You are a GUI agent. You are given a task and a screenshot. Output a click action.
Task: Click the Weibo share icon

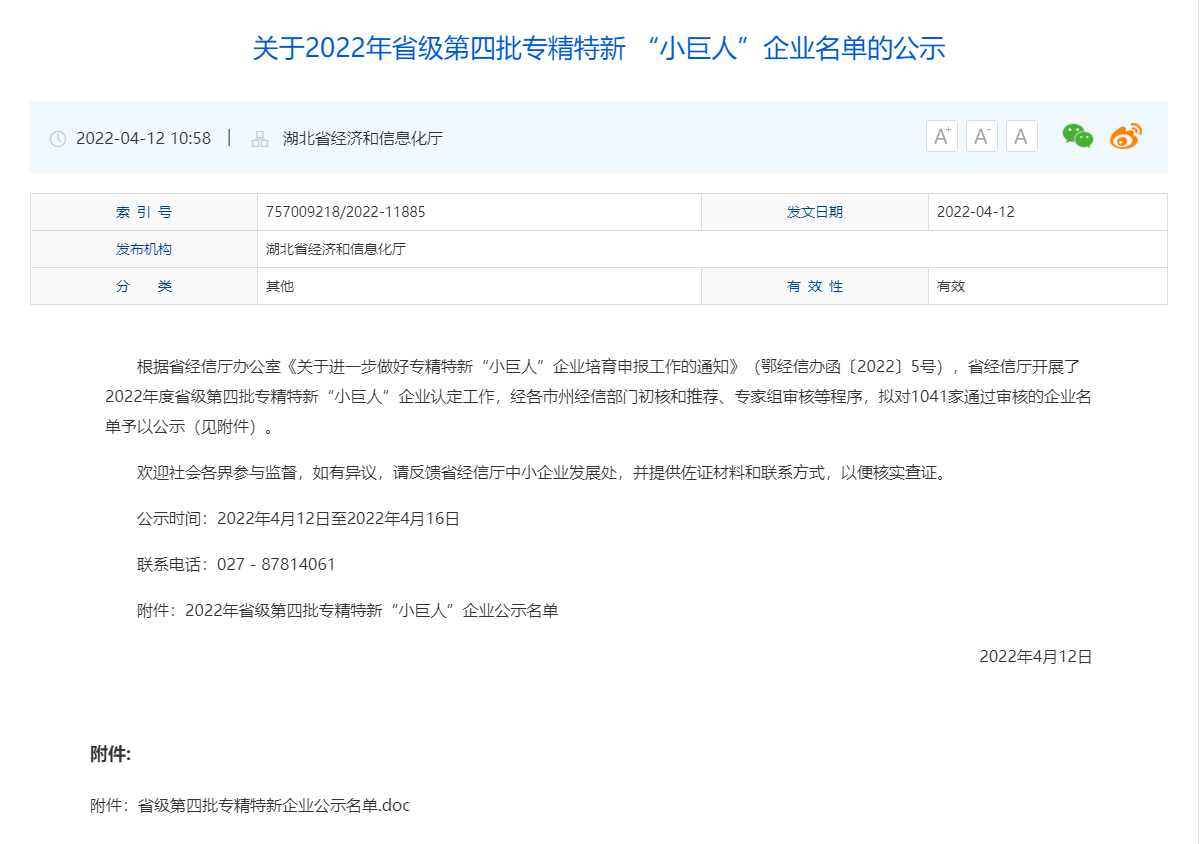[1126, 137]
